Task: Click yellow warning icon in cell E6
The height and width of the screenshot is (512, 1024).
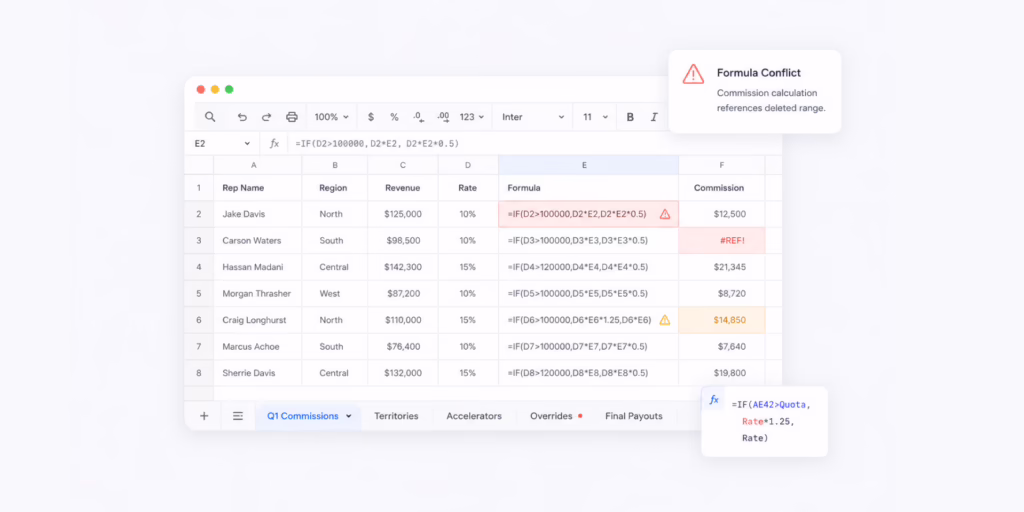Action: click(665, 320)
